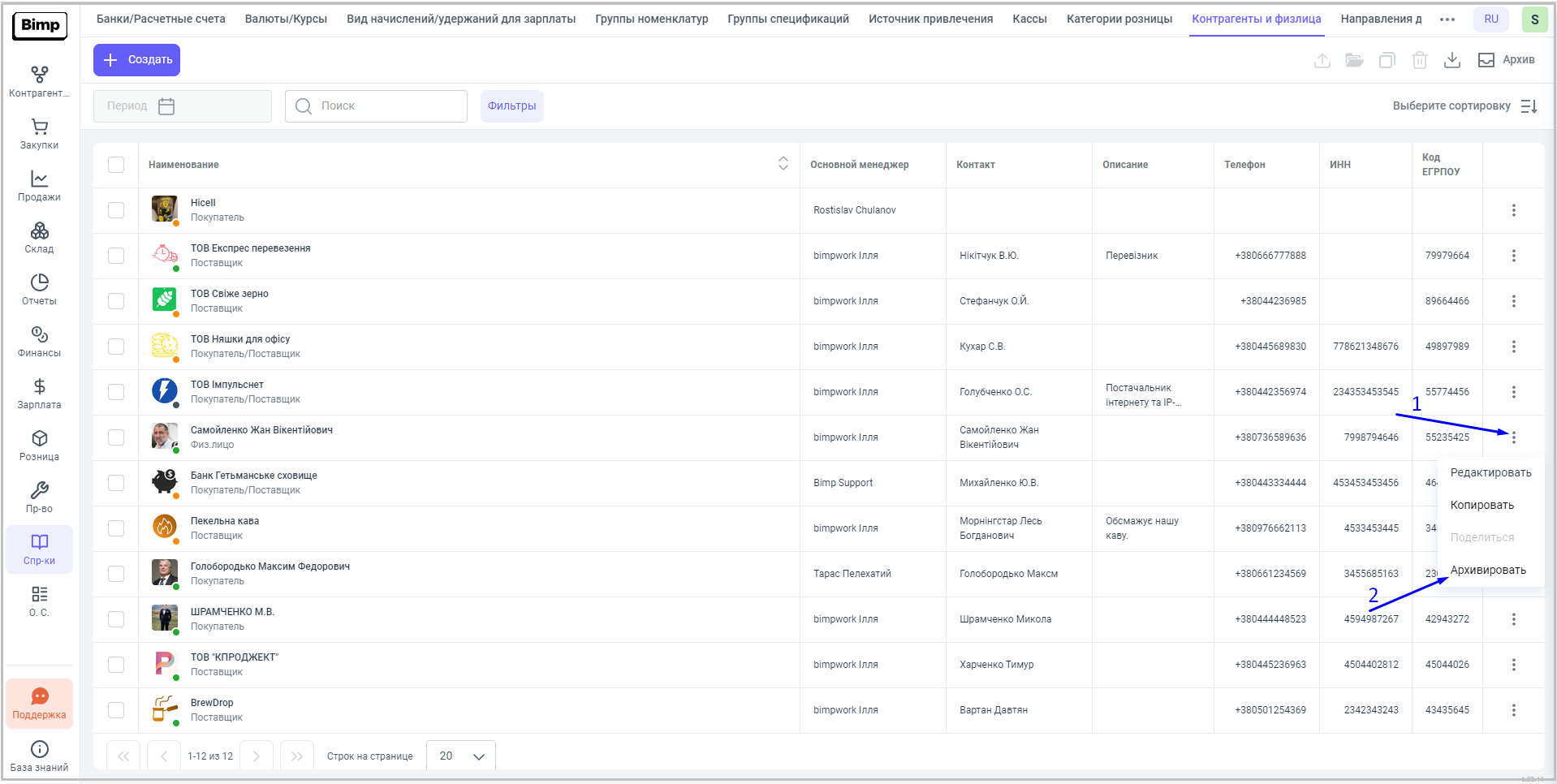
Task: Open the Закупки section in sidebar
Action: [x=39, y=134]
